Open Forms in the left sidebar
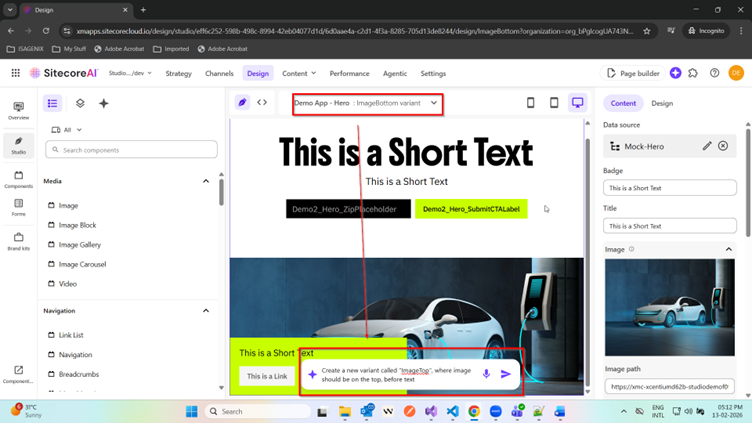752x423 pixels. [18, 208]
